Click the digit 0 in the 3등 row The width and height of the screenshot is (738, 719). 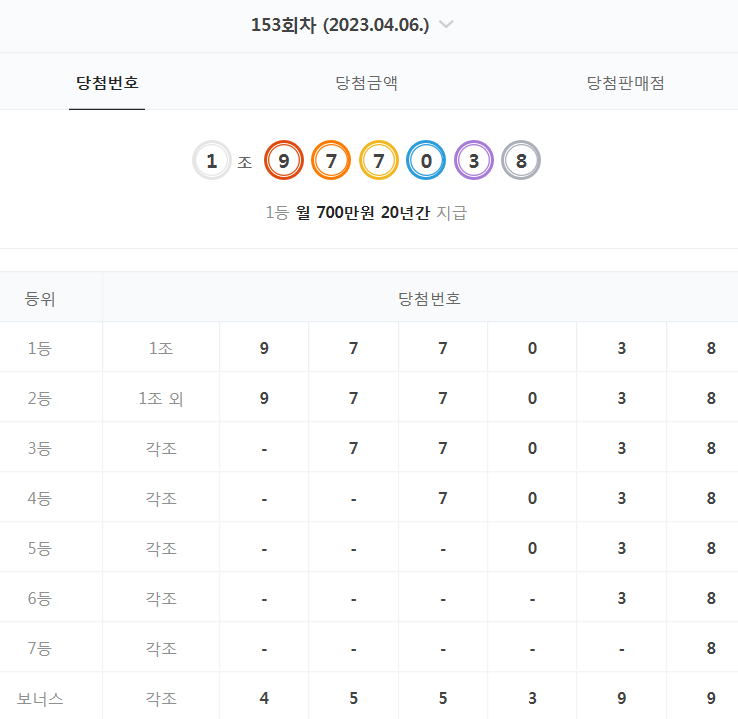pyautogui.click(x=532, y=448)
